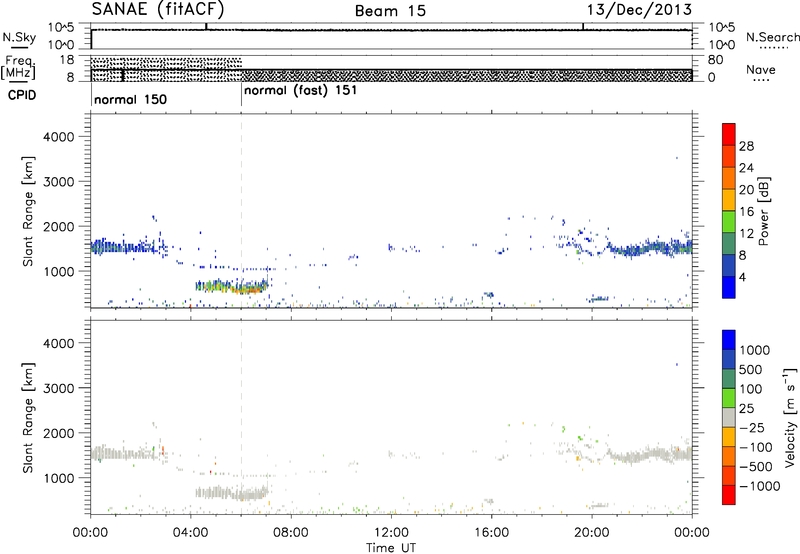Click the -1000 label on Velocity colorbar
800x554 pixels.
point(760,486)
